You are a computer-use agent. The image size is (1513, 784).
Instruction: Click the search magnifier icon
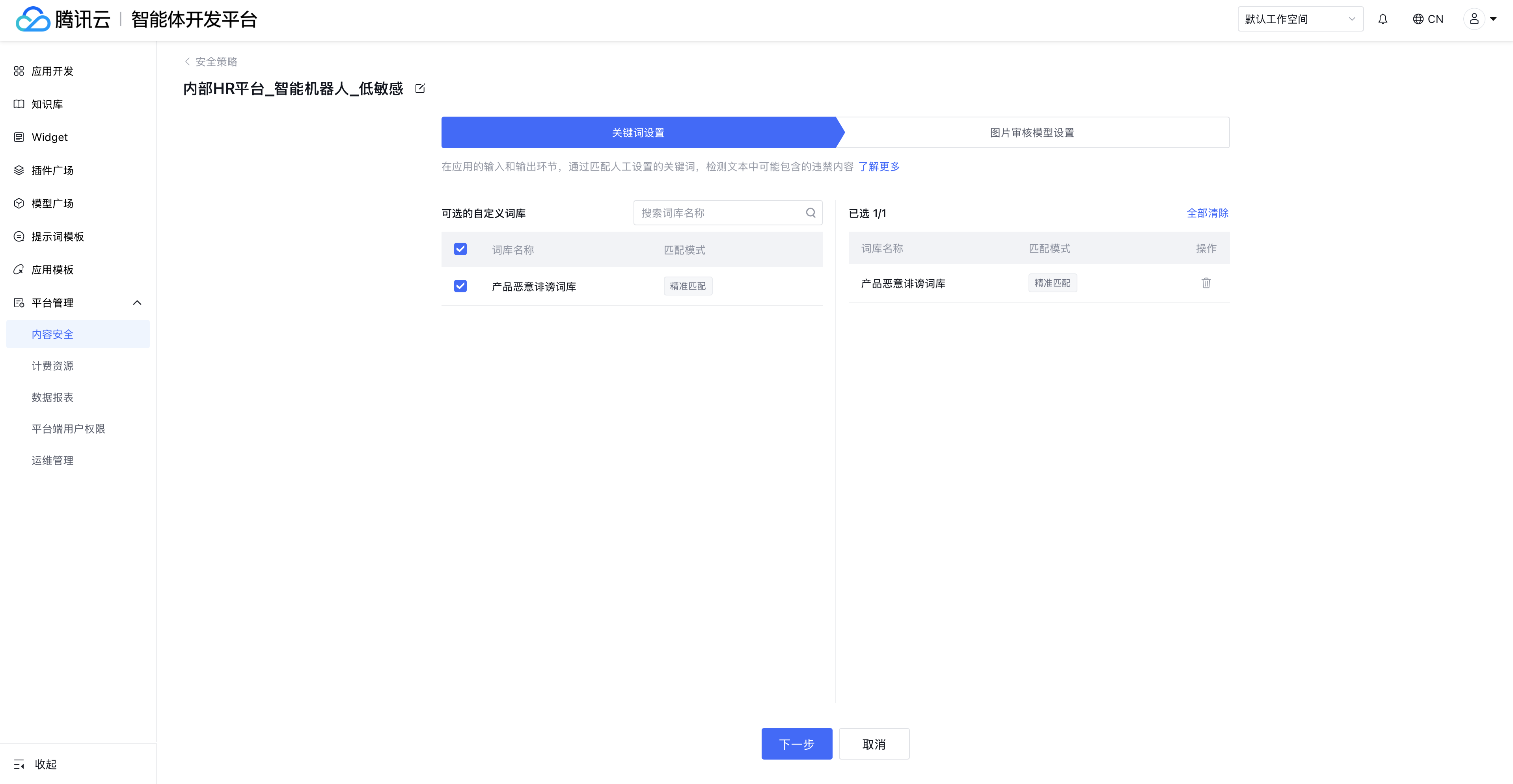[x=811, y=213]
